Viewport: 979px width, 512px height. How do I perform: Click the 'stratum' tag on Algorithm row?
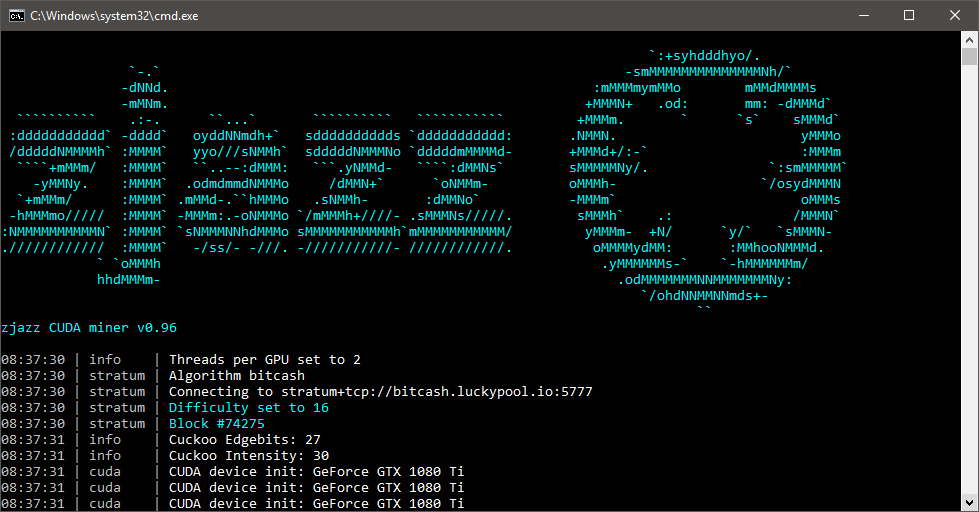click(117, 376)
